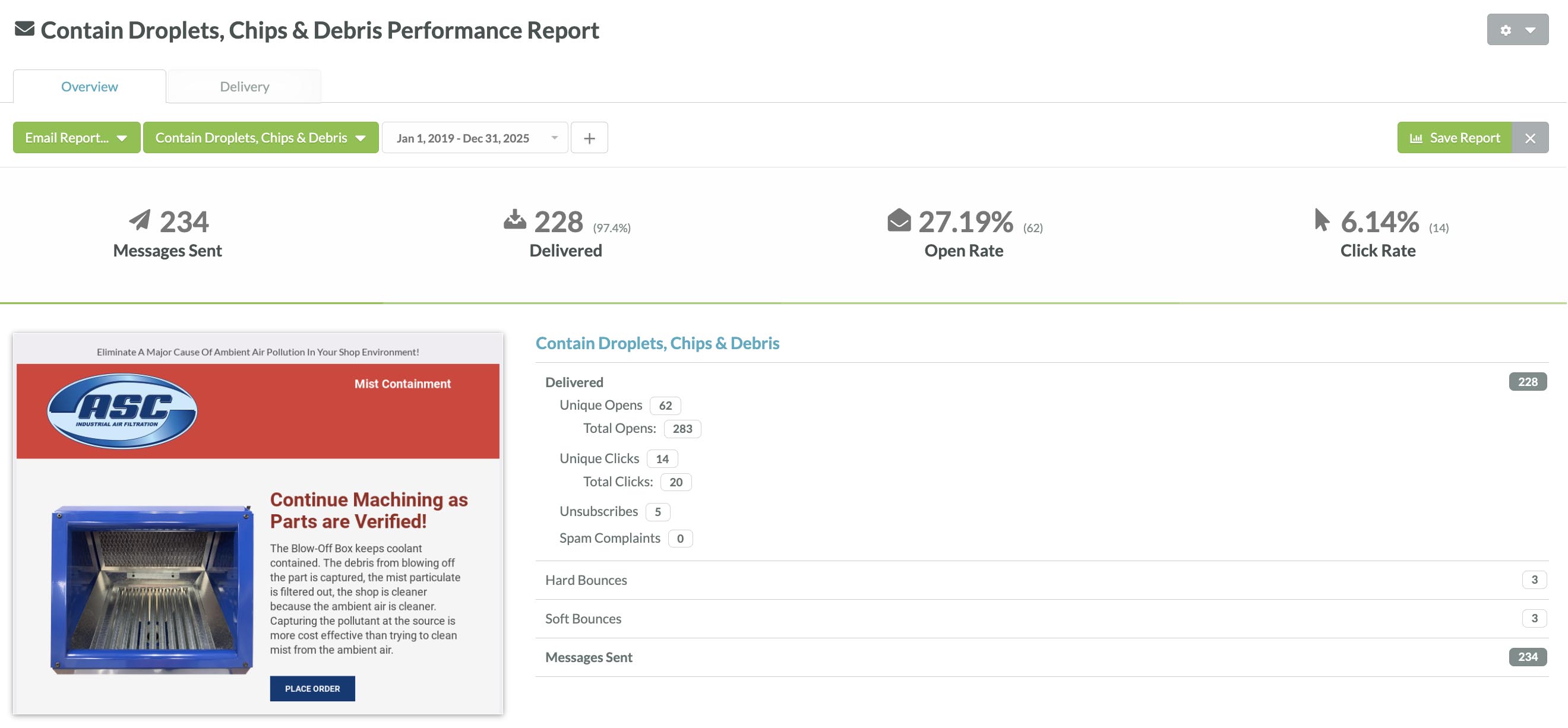Click the Delivered 228 badge in details
The height and width of the screenshot is (728, 1568).
(1527, 382)
